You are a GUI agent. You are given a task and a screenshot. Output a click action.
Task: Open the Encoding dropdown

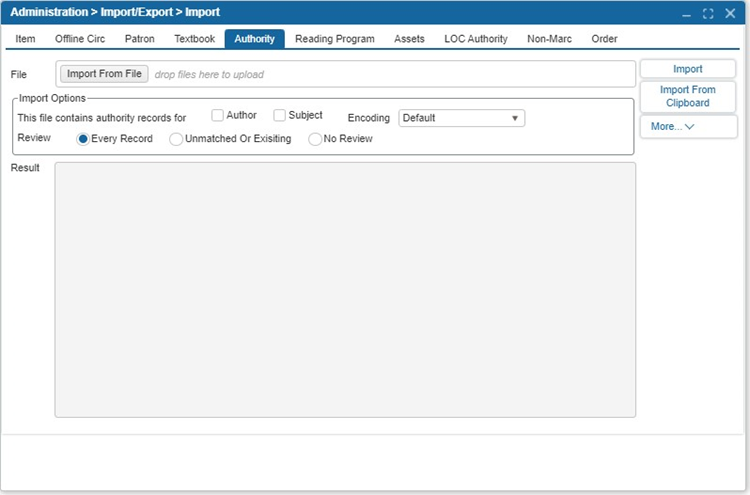(461, 118)
